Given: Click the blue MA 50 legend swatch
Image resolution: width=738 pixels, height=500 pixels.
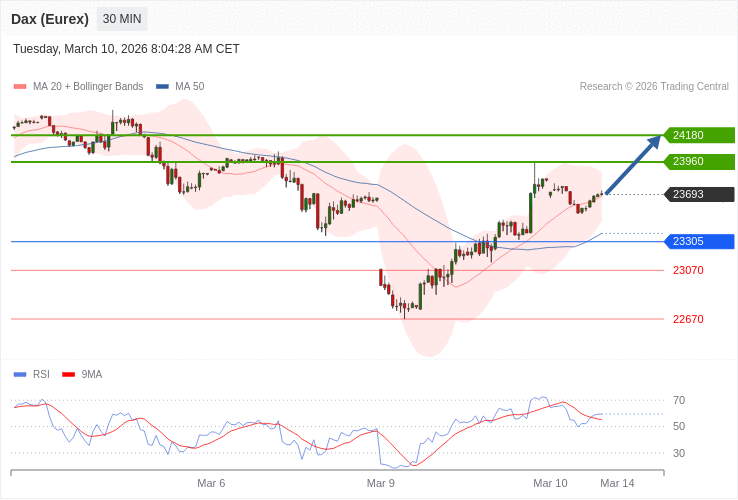Looking at the screenshot, I should pos(162,87).
